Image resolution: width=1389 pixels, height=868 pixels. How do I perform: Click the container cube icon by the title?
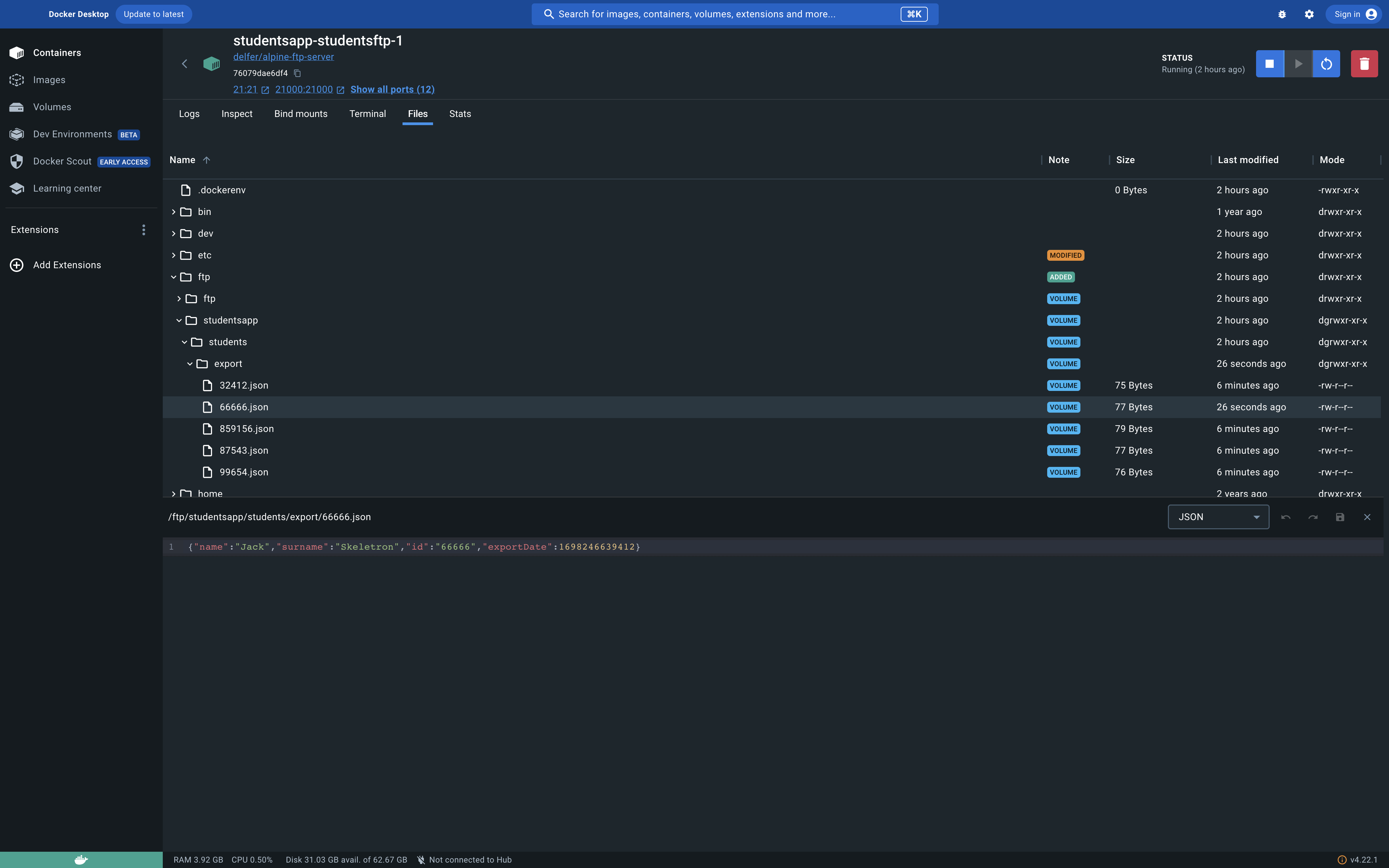[211, 64]
